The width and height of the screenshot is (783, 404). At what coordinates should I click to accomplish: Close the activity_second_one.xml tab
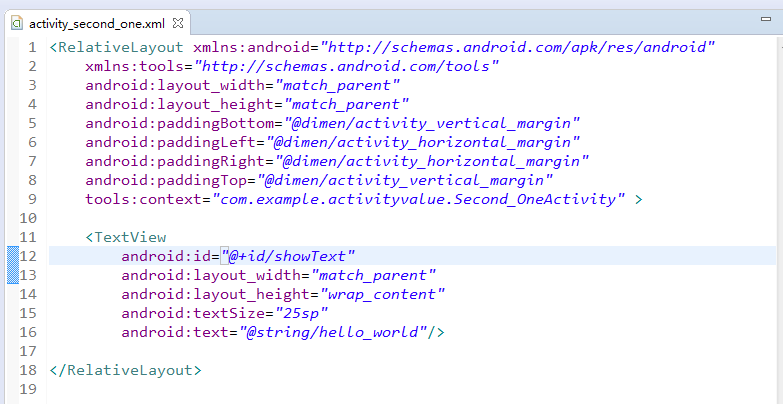(x=178, y=23)
